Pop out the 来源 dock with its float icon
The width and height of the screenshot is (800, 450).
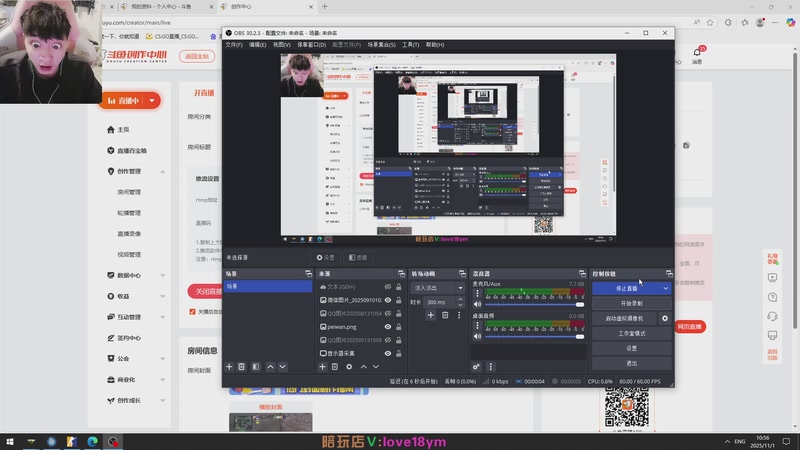click(x=402, y=274)
